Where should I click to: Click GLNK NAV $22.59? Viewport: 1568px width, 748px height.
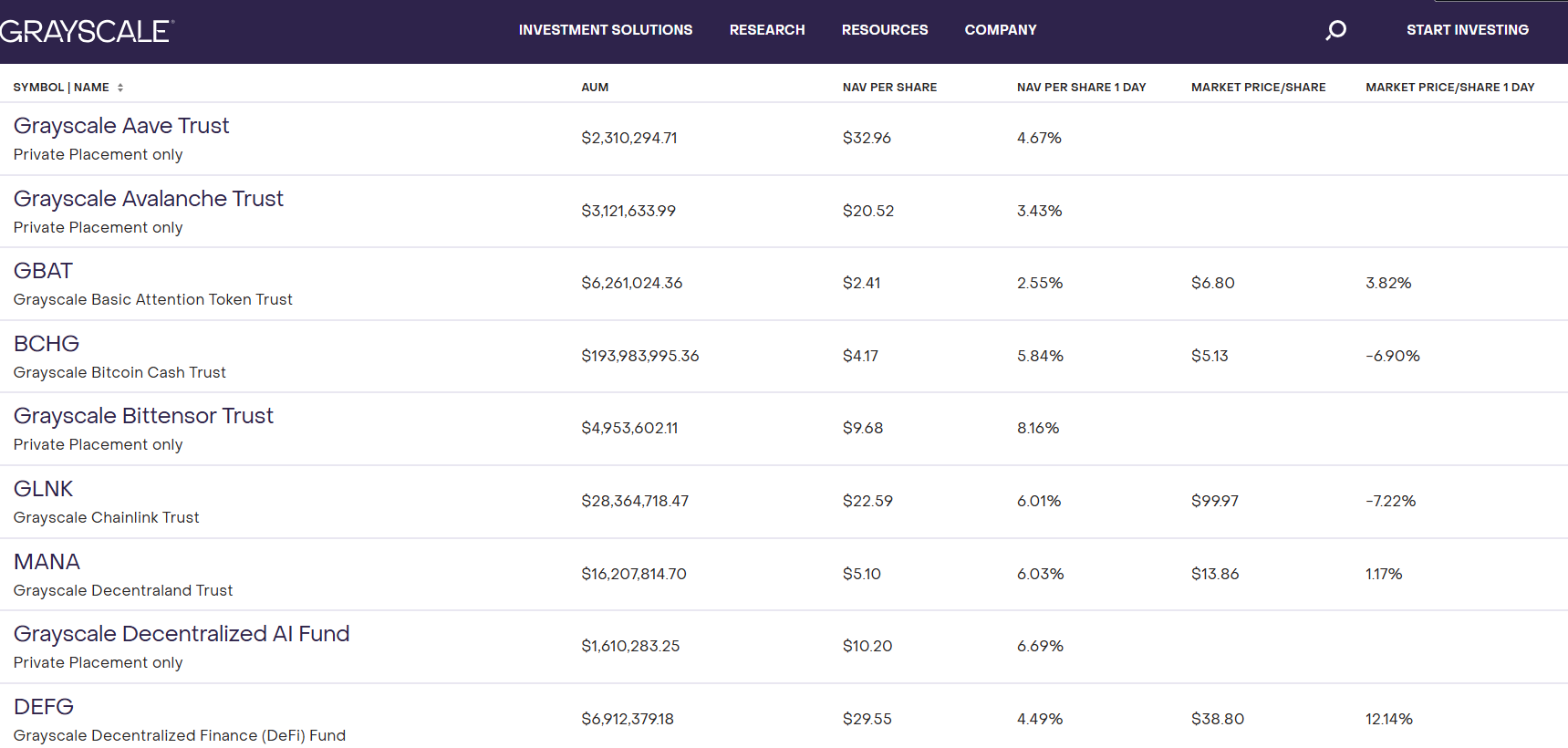pos(867,501)
